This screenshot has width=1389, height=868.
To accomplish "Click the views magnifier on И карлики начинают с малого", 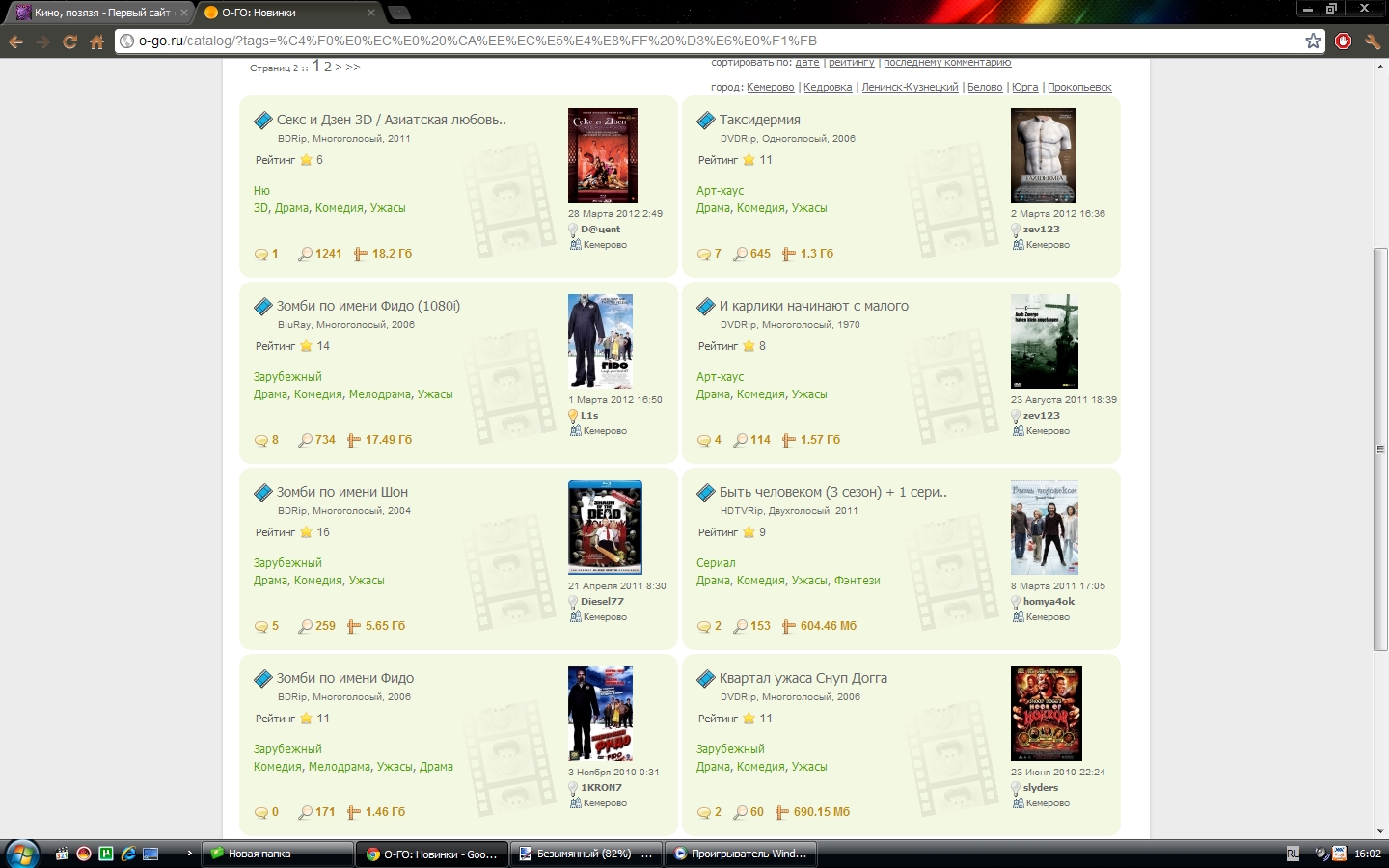I will coord(740,441).
